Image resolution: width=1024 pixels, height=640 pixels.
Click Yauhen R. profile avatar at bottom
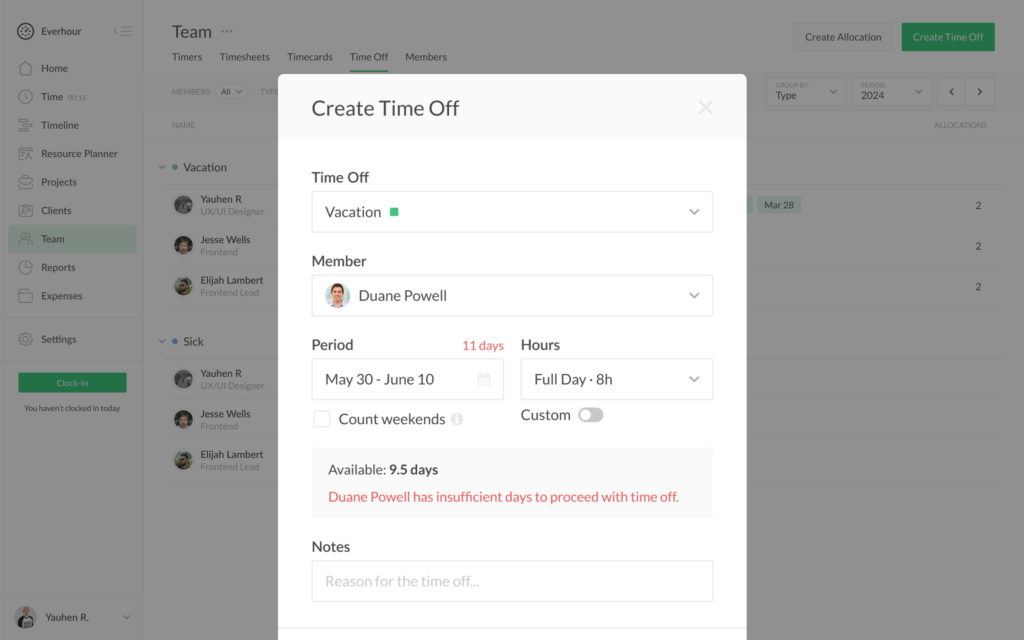click(x=25, y=617)
